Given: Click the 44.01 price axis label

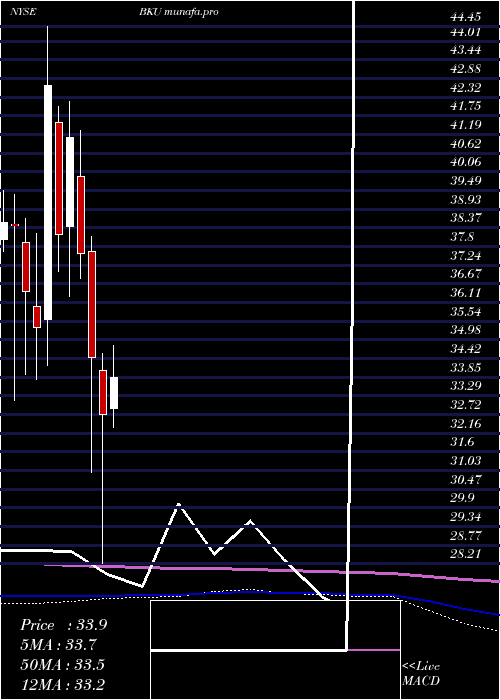Looking at the screenshot, I should [466, 32].
